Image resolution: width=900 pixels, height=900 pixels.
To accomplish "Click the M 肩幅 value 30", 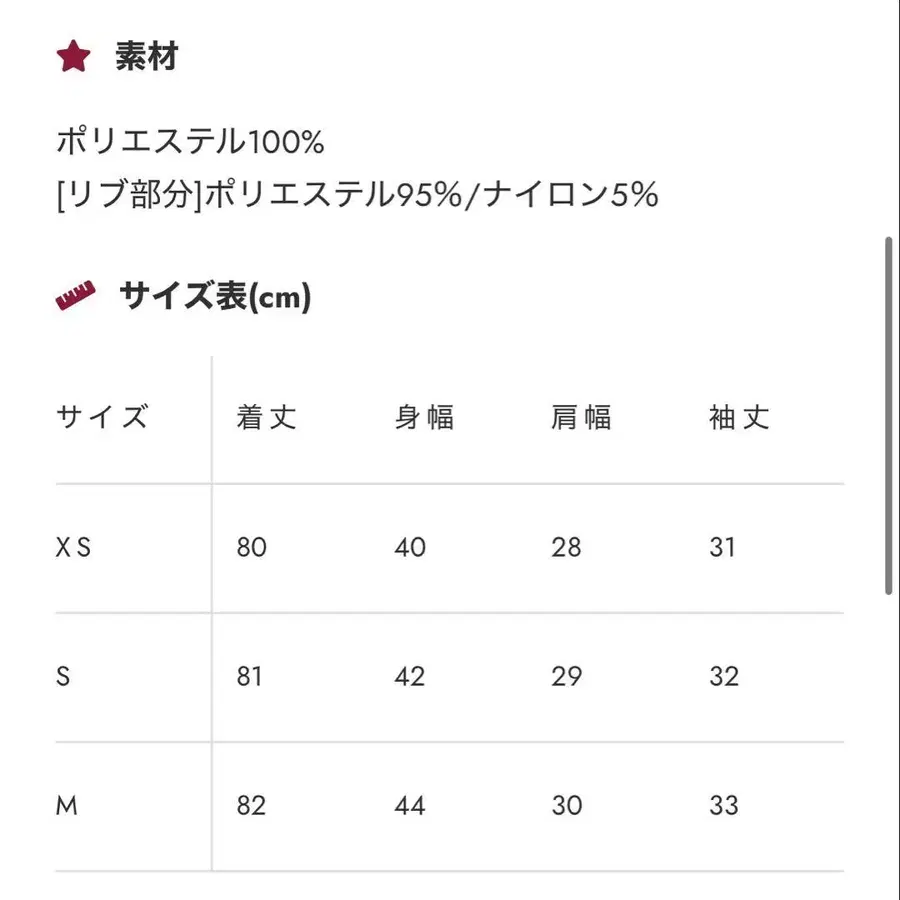I will click(566, 805).
